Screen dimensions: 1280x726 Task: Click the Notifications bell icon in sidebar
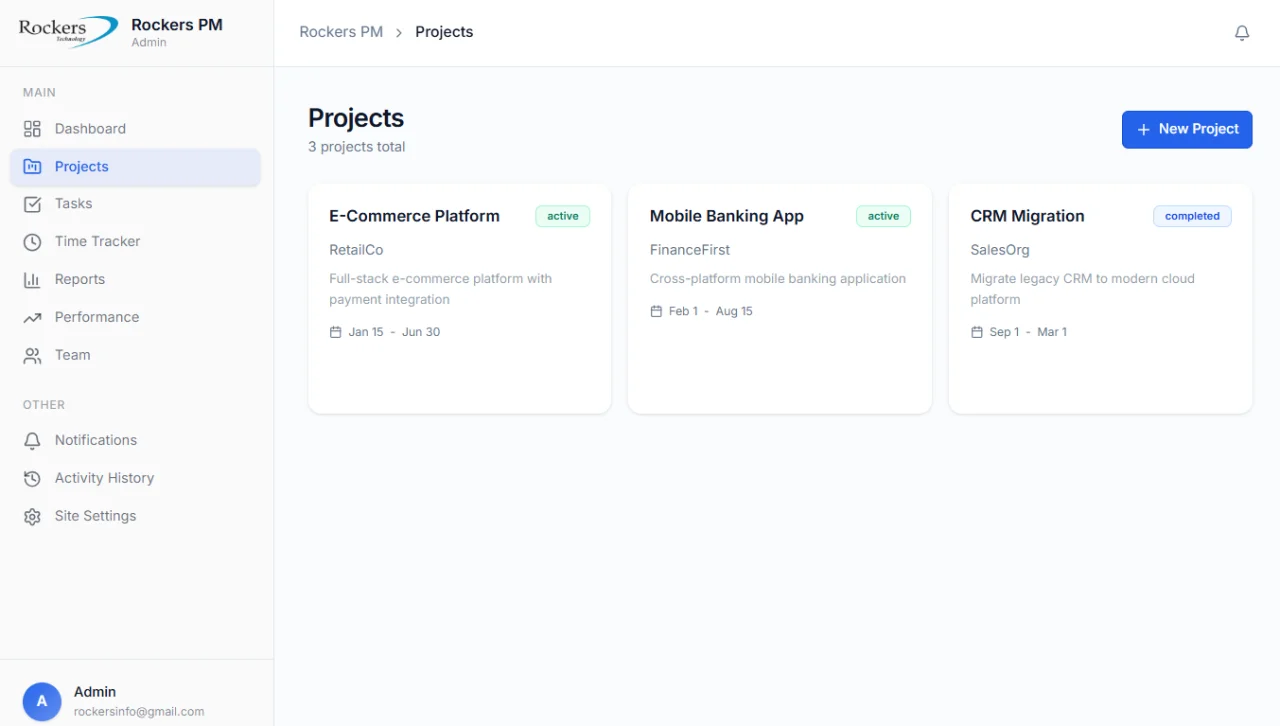point(32,441)
